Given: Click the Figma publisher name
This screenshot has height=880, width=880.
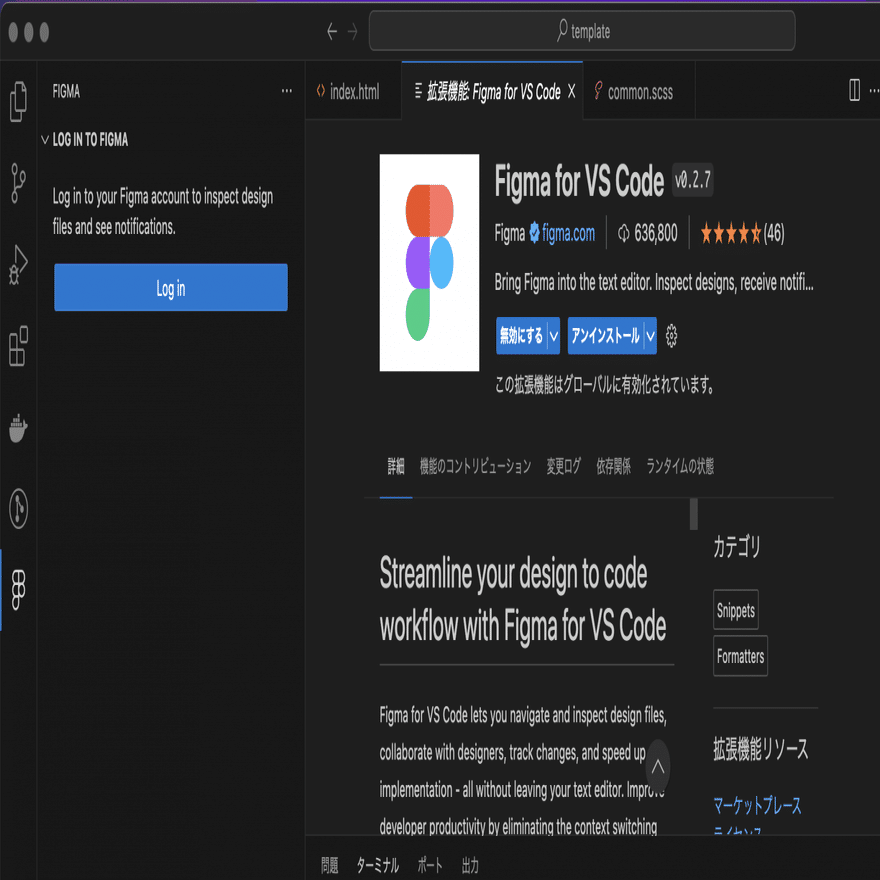Looking at the screenshot, I should point(510,233).
